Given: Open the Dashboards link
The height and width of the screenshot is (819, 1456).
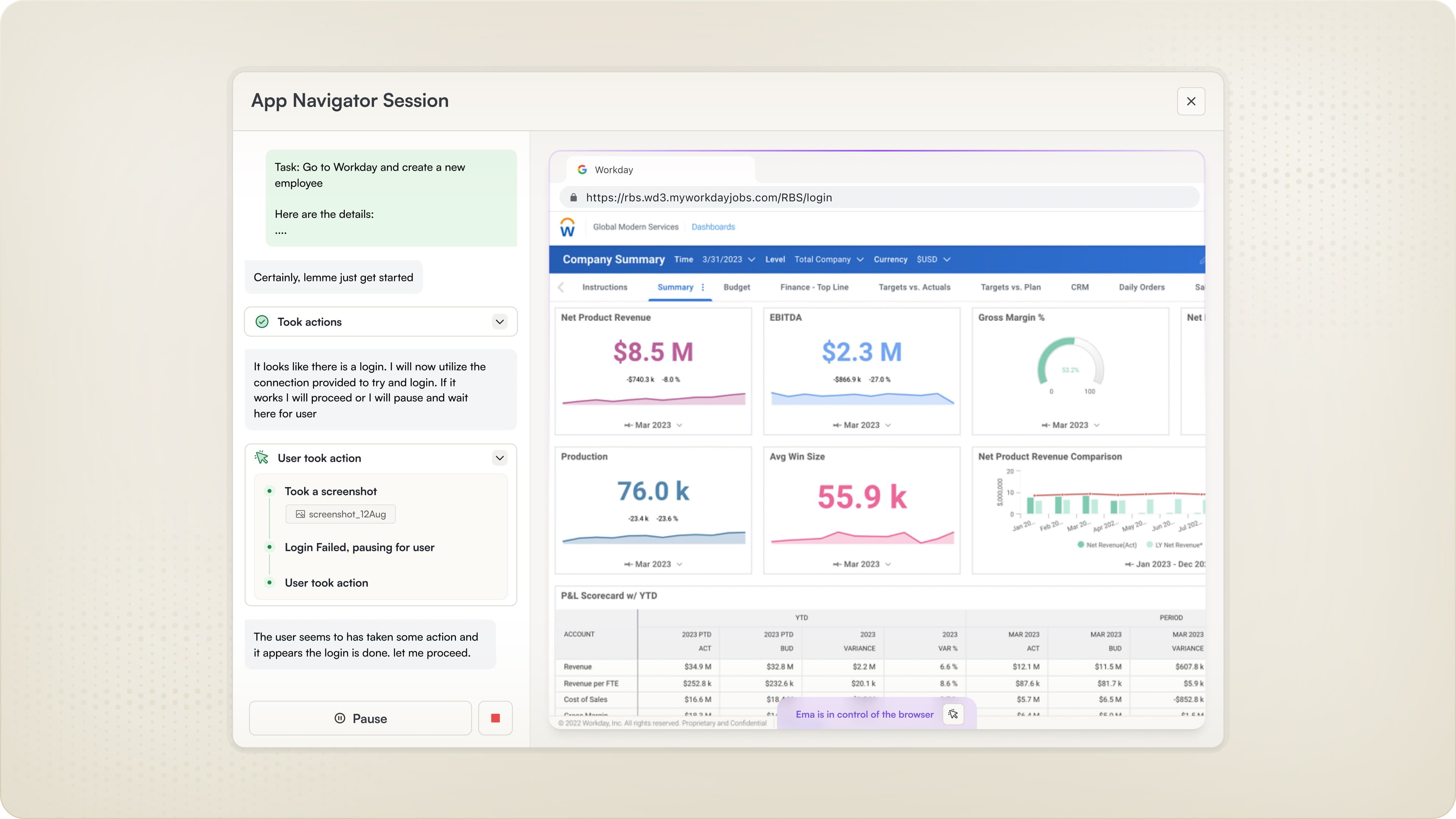Looking at the screenshot, I should (713, 227).
